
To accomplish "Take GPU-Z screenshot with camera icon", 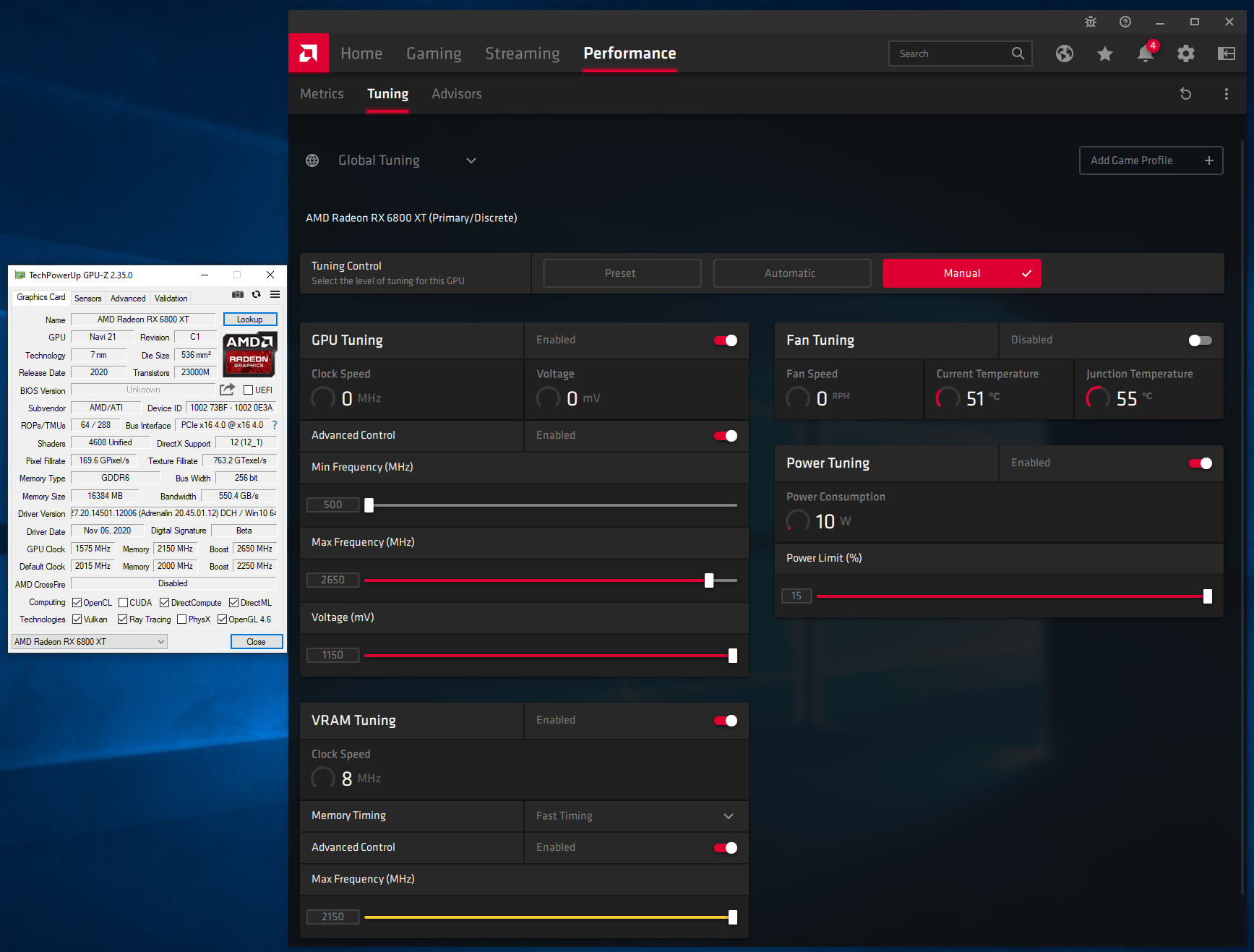I will [237, 295].
